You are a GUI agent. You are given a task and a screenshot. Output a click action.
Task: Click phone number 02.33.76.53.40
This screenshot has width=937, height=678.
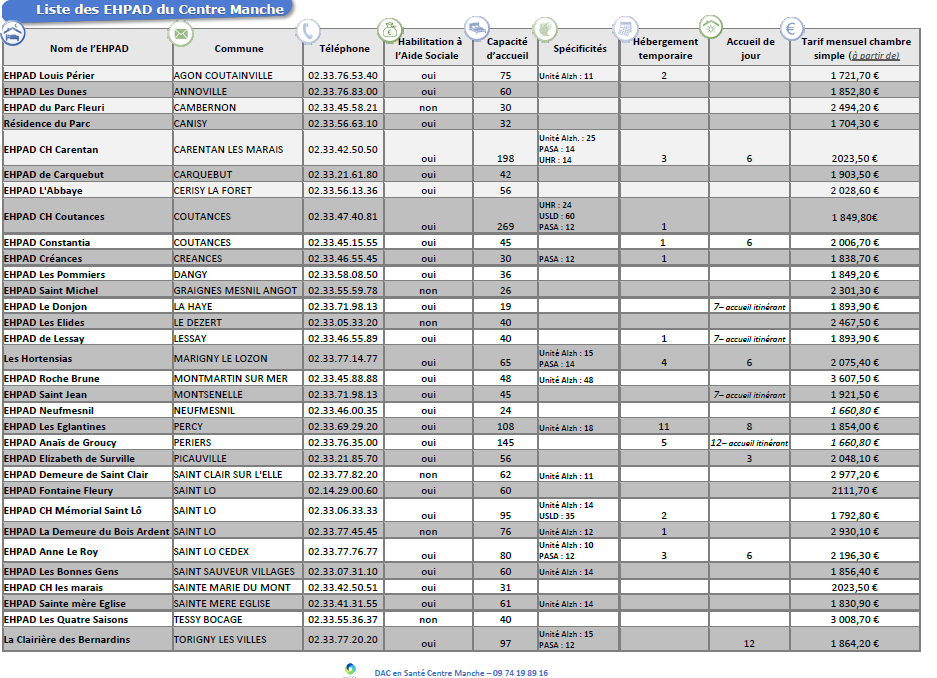point(343,75)
